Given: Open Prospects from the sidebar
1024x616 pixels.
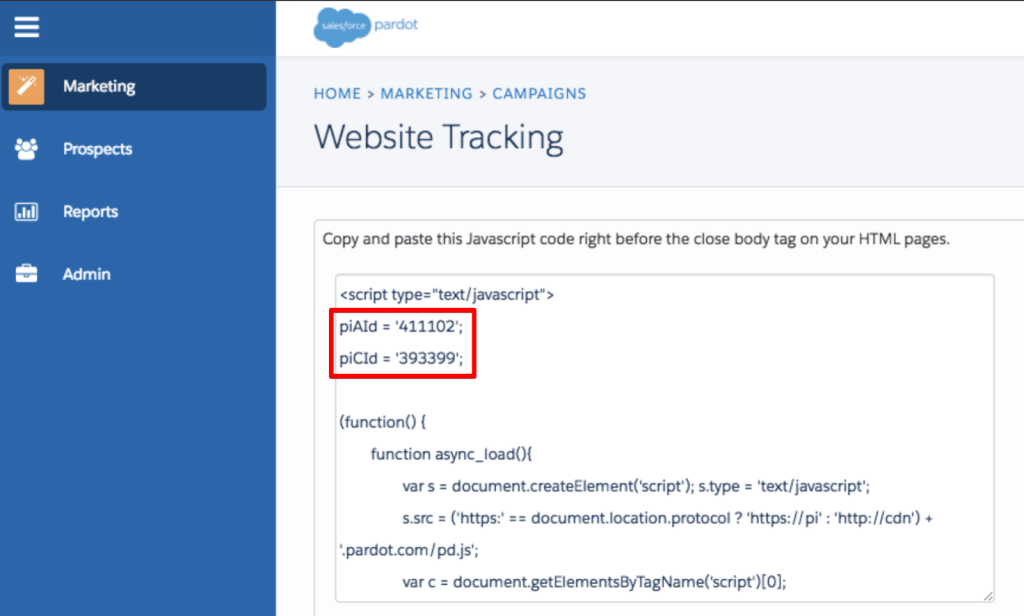Looking at the screenshot, I should coord(97,148).
